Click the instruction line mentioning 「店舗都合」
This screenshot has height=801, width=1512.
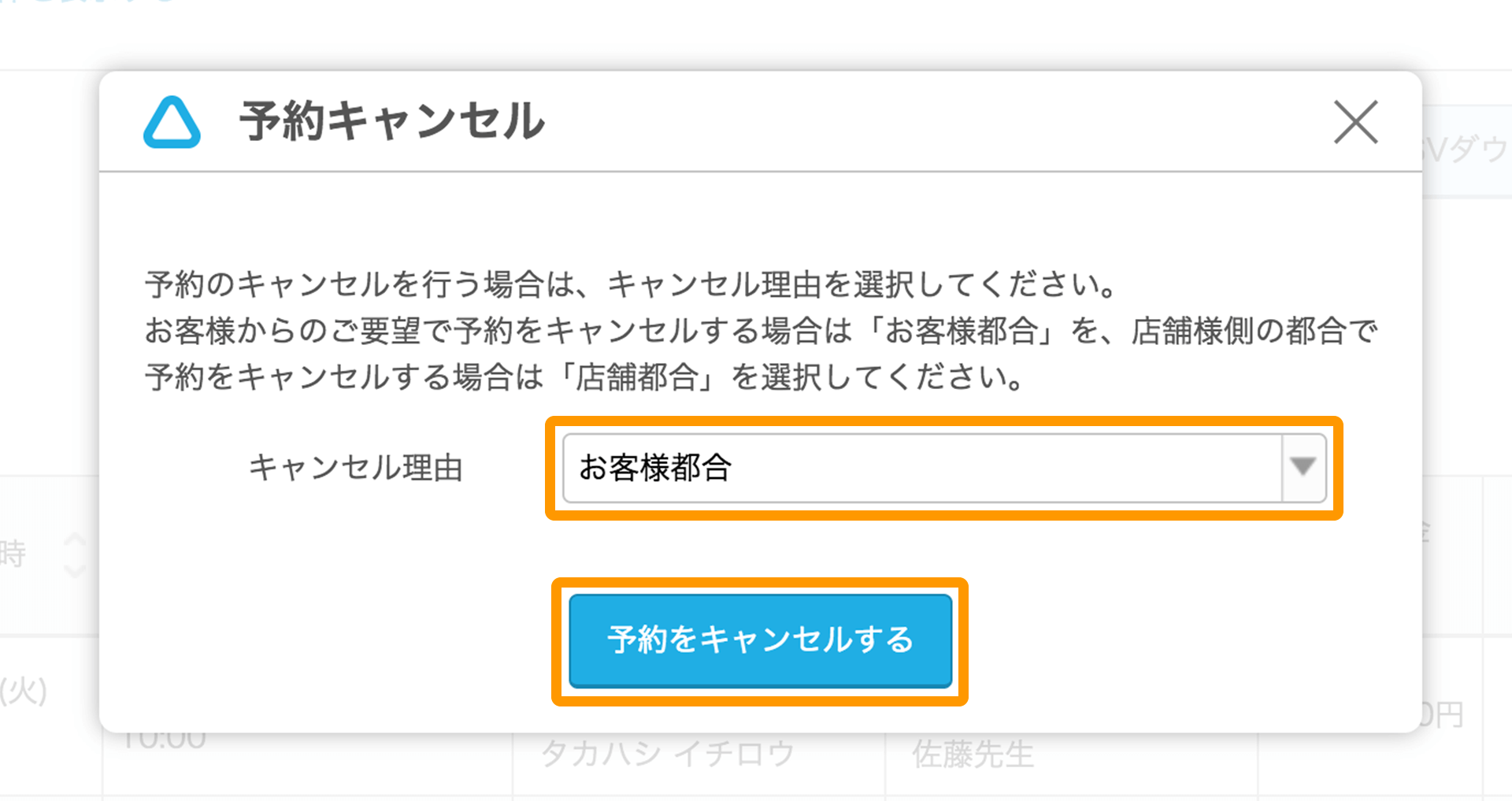point(583,377)
